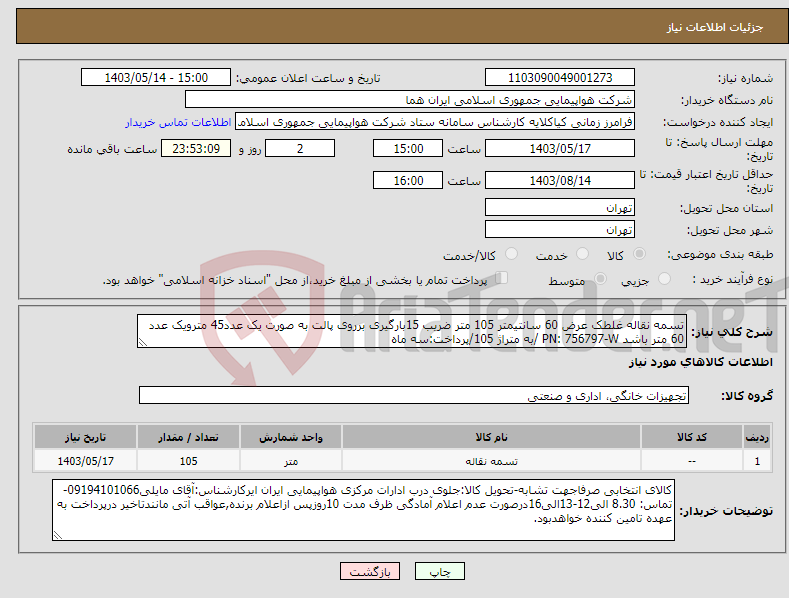789x598 pixels.
Task: Click the جزئیات اطلاعات نیاز header title
Action: pos(715,27)
